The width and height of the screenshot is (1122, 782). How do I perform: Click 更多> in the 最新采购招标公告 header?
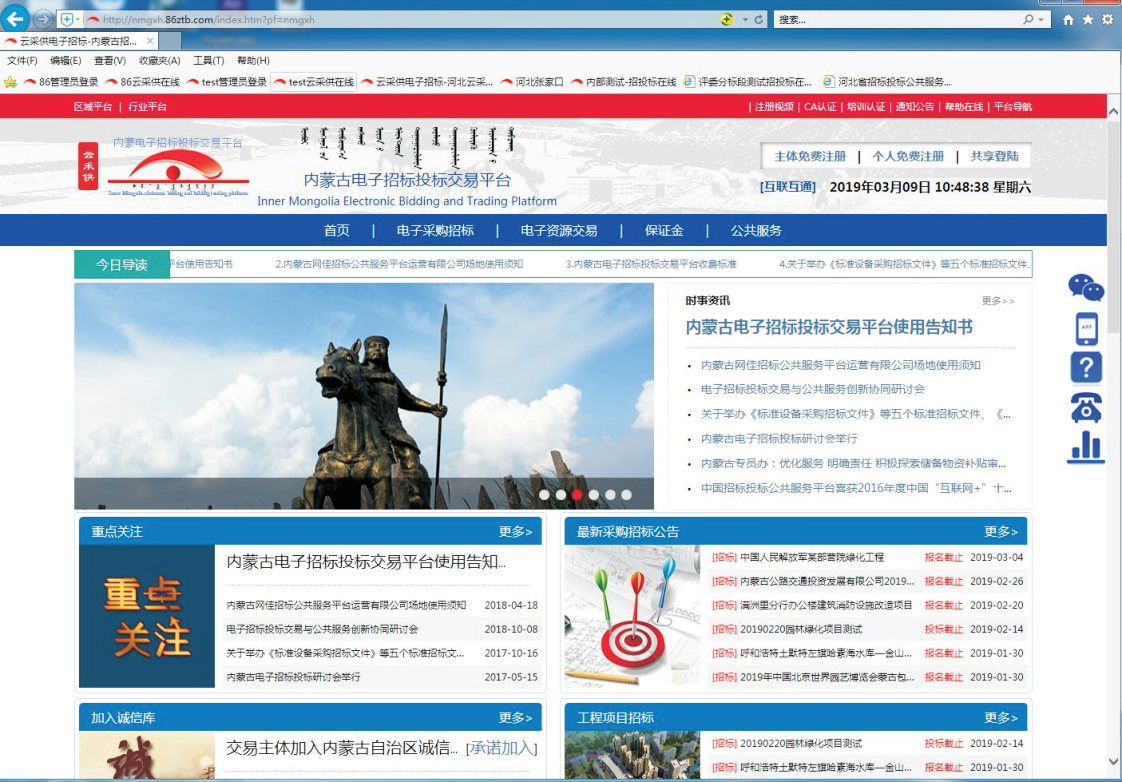1001,532
